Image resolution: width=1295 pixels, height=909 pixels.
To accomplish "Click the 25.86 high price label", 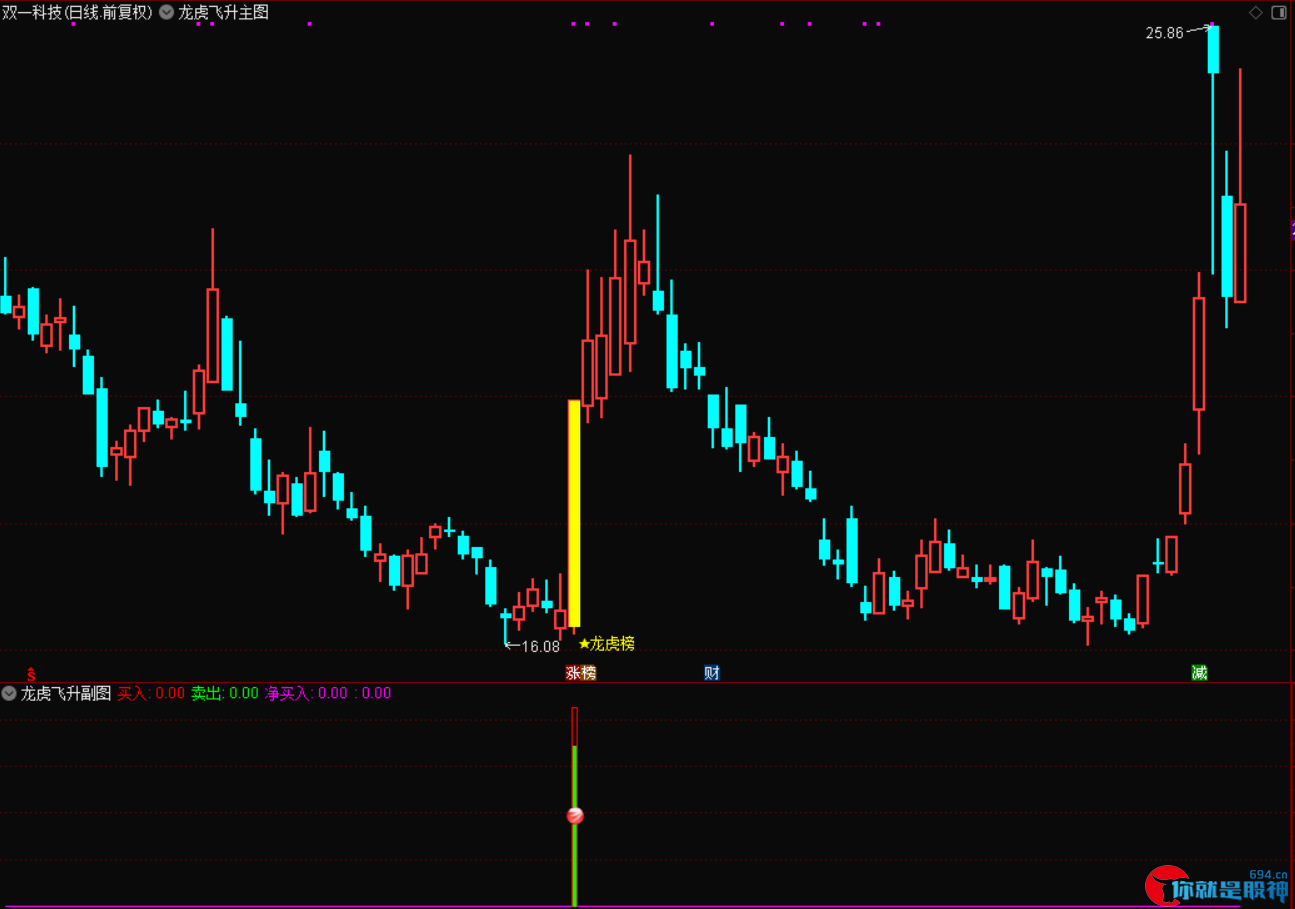I will (x=1164, y=33).
